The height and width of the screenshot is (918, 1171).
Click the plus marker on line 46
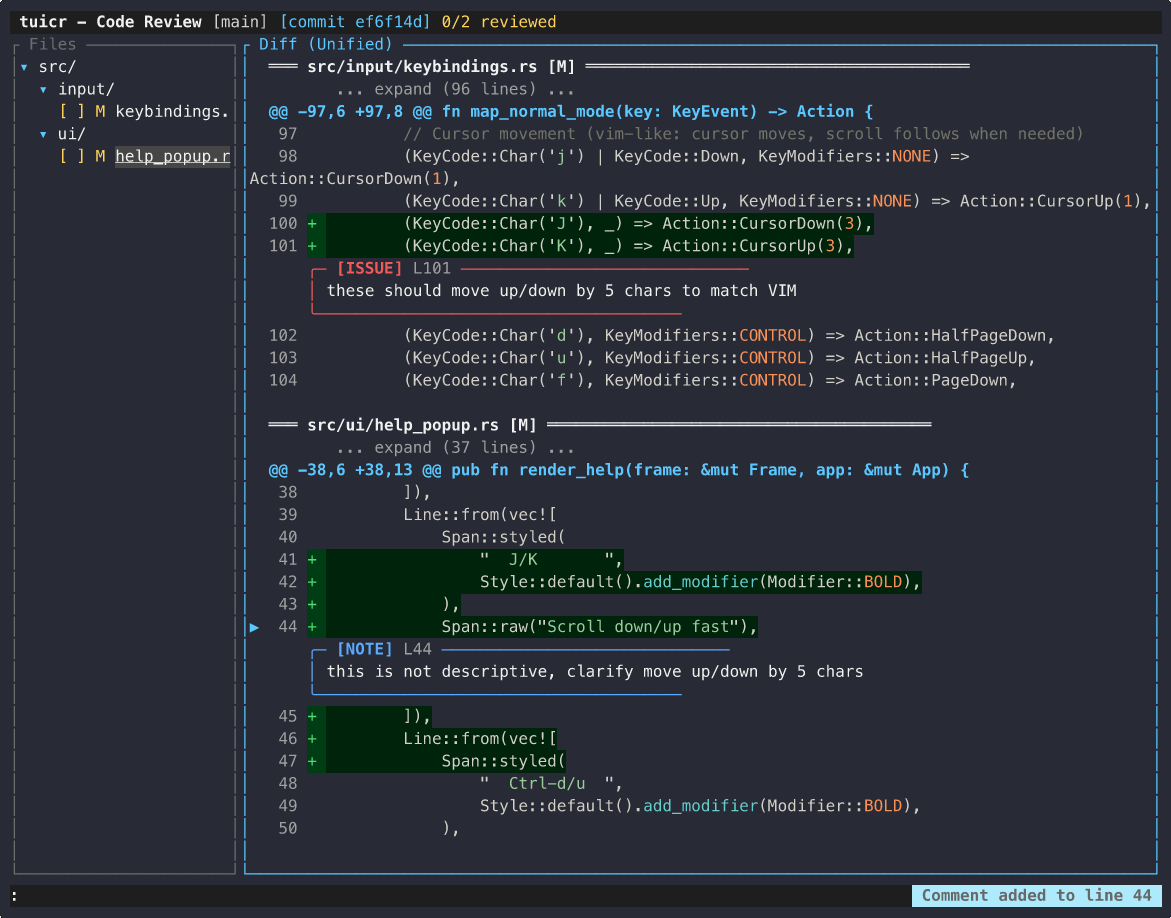[x=312, y=739]
